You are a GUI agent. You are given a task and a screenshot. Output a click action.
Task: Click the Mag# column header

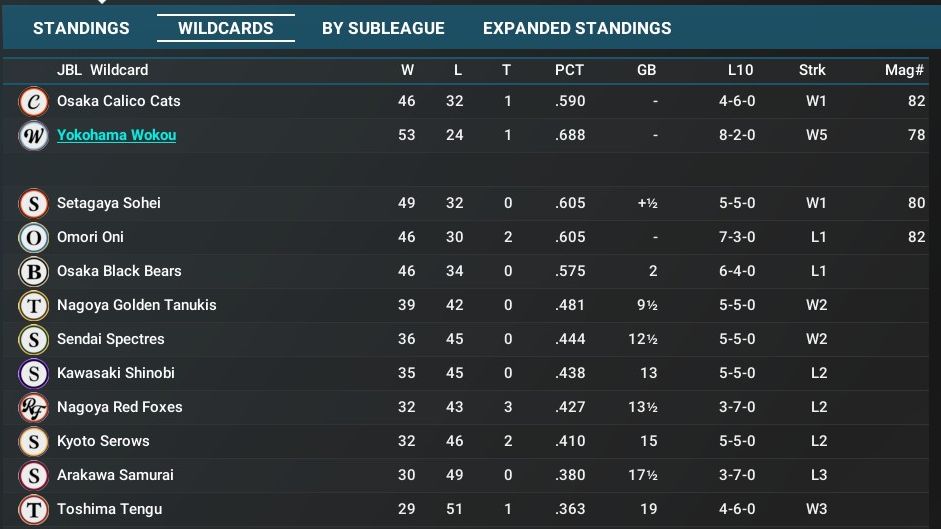point(905,70)
